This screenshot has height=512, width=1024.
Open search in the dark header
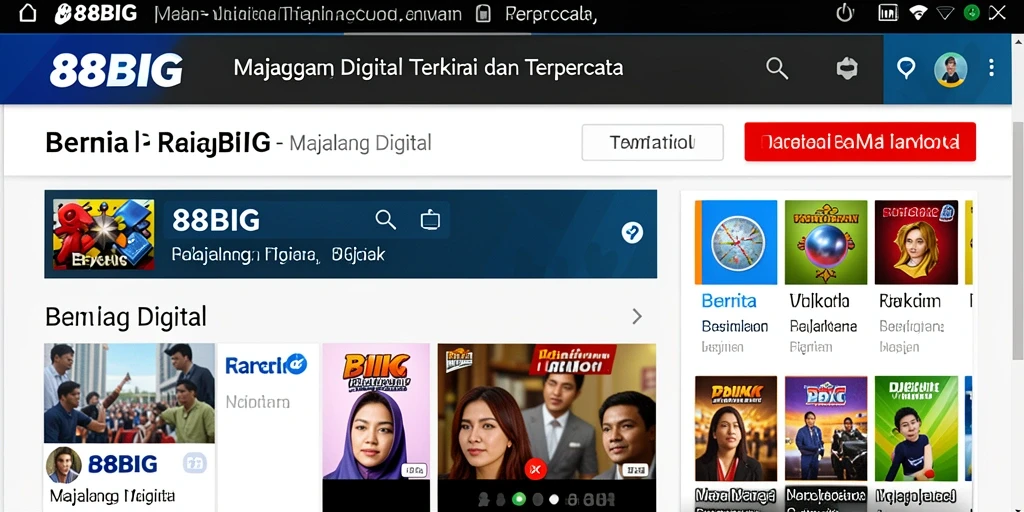(776, 68)
